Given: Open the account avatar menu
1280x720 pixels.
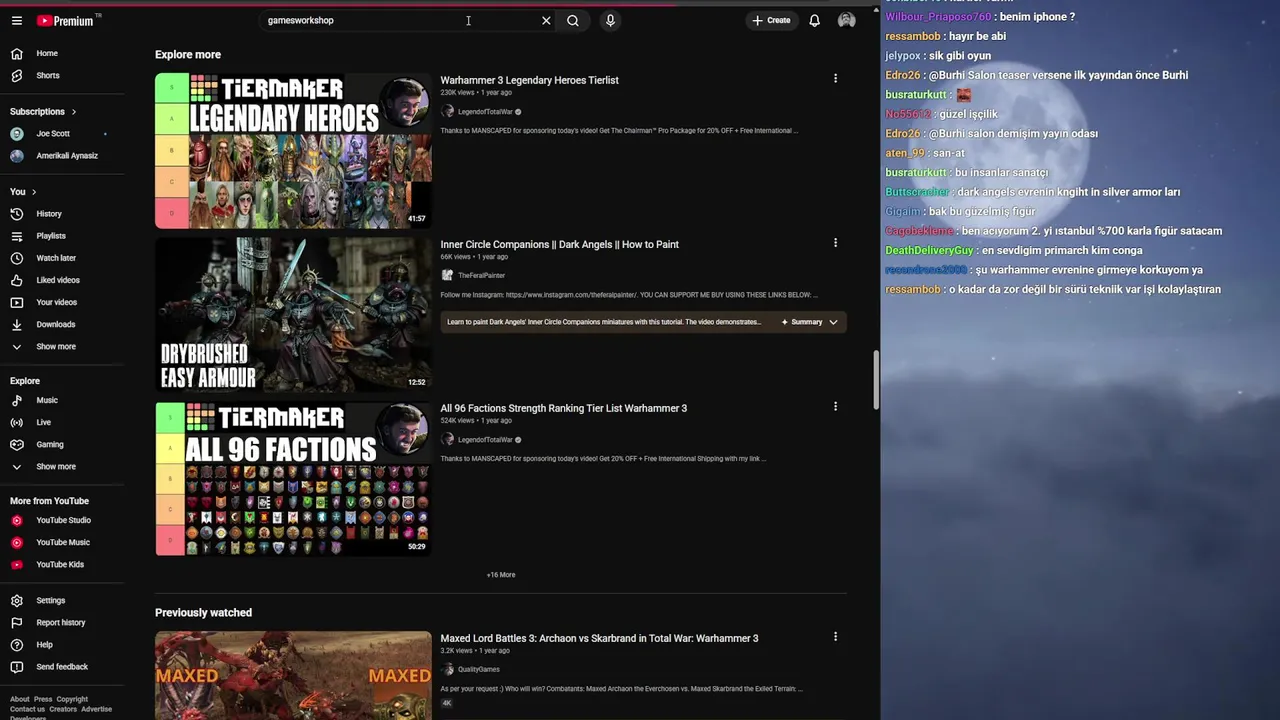Looking at the screenshot, I should tap(847, 20).
